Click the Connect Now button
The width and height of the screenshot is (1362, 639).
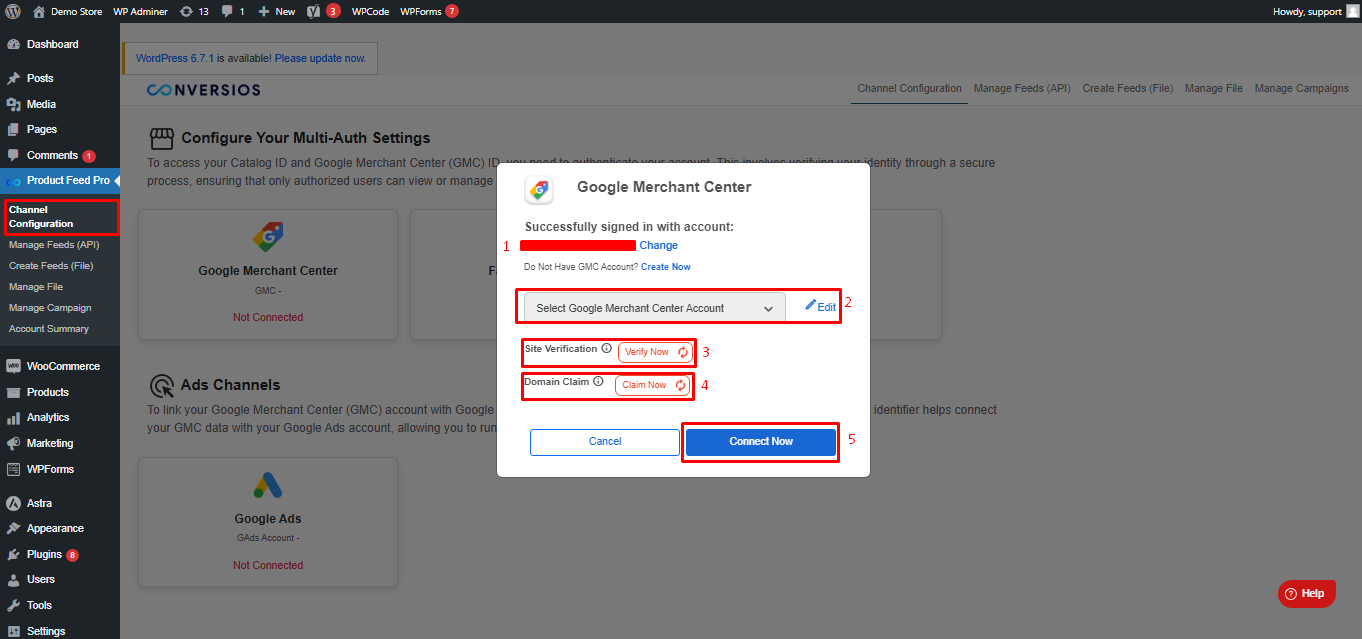coord(761,442)
